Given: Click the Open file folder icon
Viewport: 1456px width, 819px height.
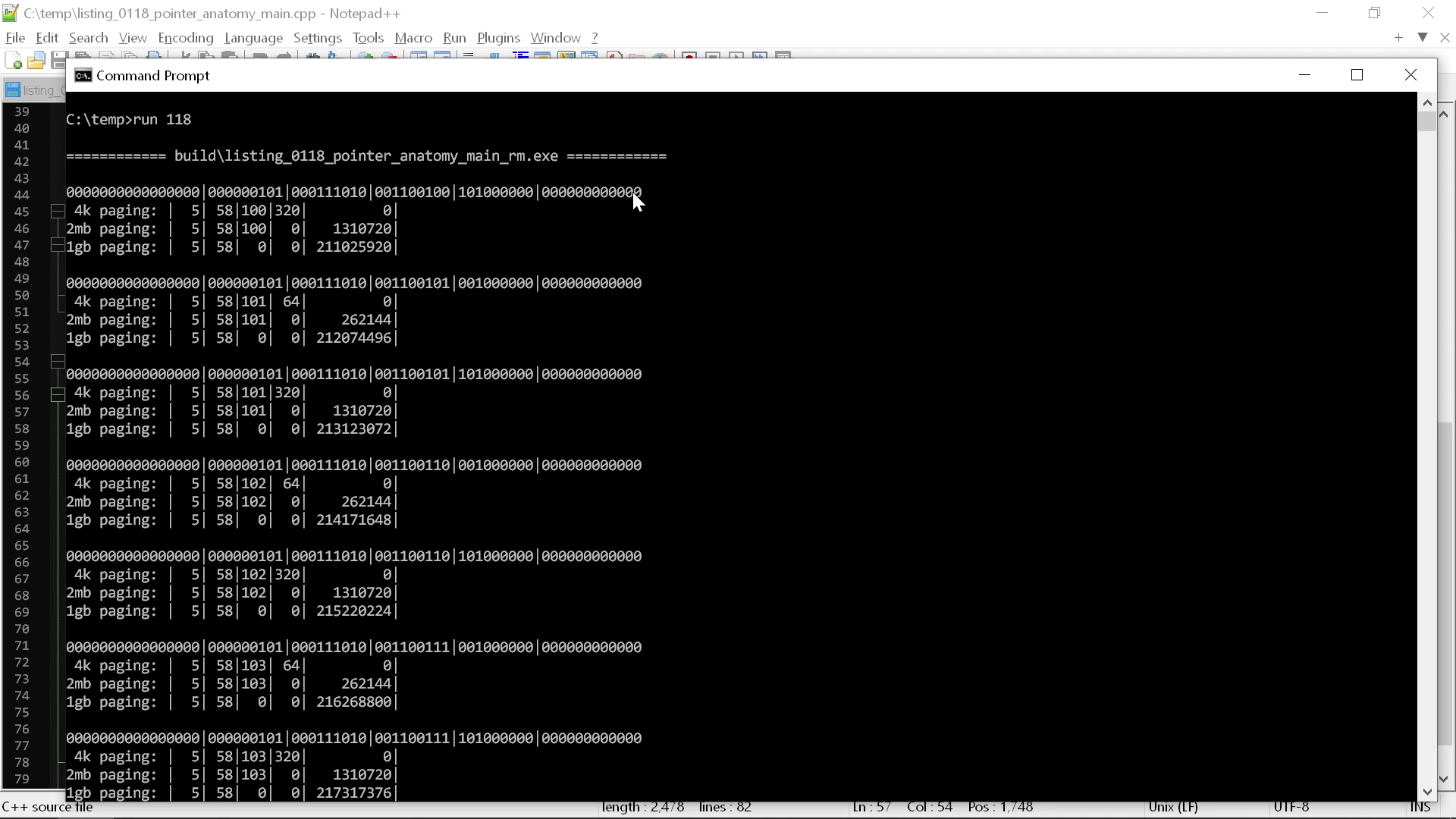Looking at the screenshot, I should [x=36, y=60].
